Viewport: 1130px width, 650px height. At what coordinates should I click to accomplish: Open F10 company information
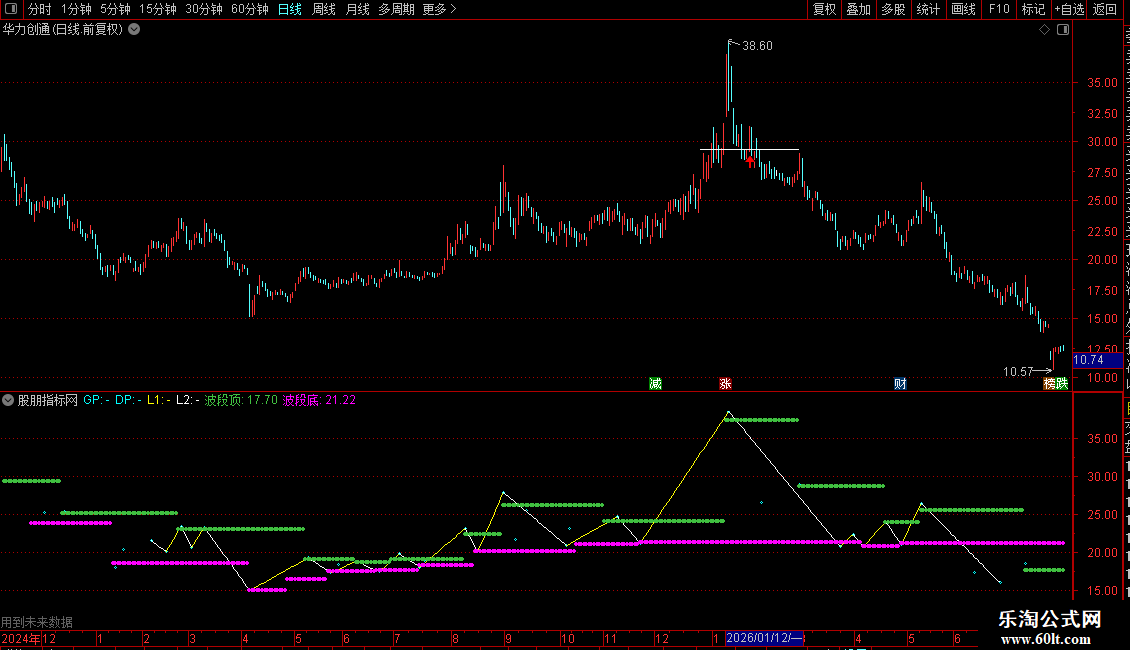(x=999, y=9)
